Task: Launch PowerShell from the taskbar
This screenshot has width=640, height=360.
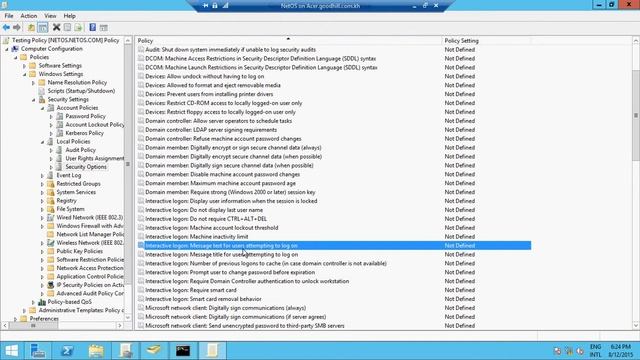Action: [67, 351]
